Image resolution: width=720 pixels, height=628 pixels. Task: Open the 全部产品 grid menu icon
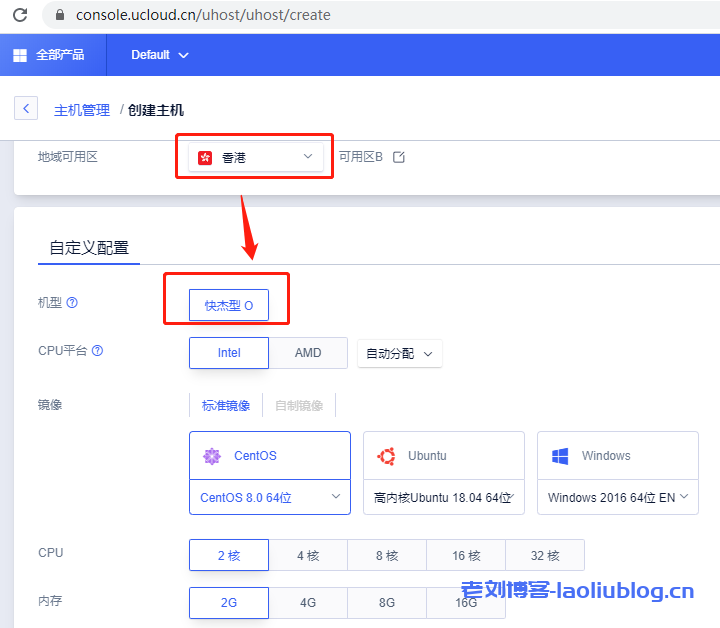click(x=20, y=55)
